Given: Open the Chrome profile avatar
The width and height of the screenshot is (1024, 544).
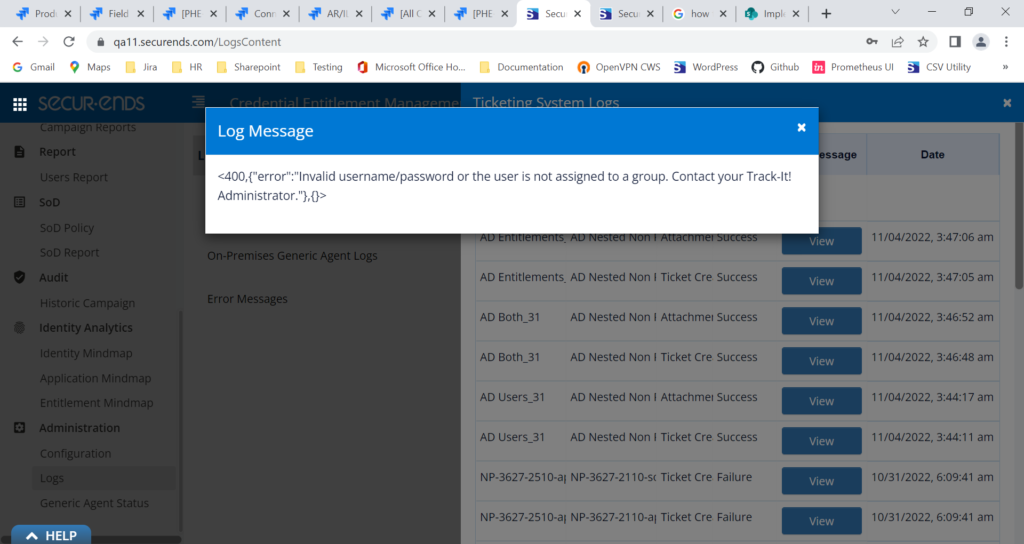Looking at the screenshot, I should point(981,42).
